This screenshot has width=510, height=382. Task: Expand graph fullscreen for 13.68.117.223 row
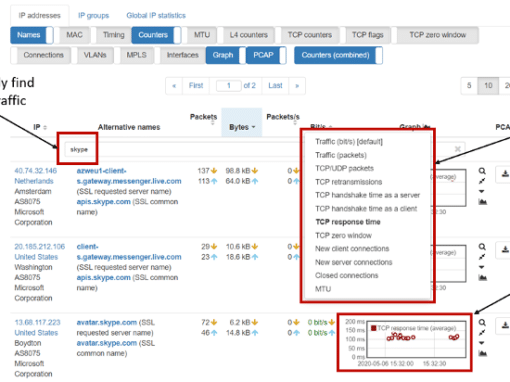[482, 332]
